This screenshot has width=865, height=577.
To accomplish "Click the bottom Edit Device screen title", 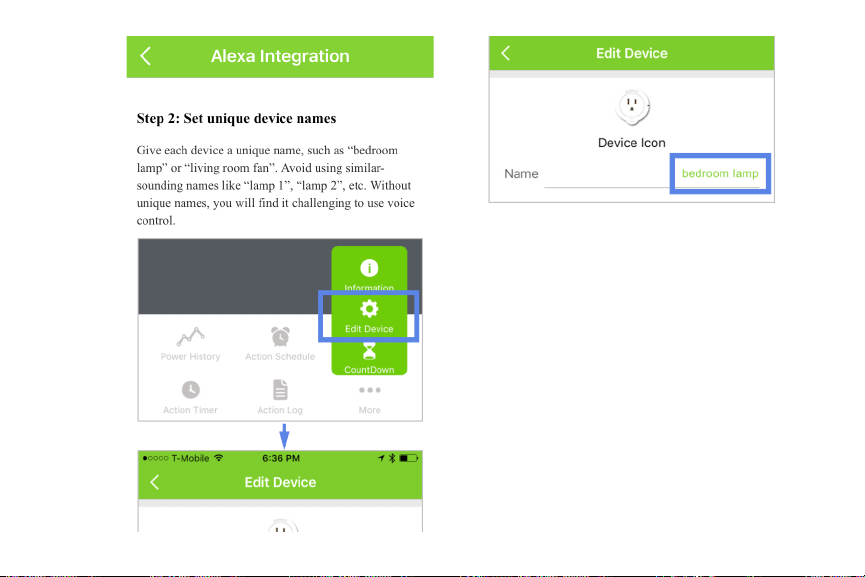I will (280, 482).
